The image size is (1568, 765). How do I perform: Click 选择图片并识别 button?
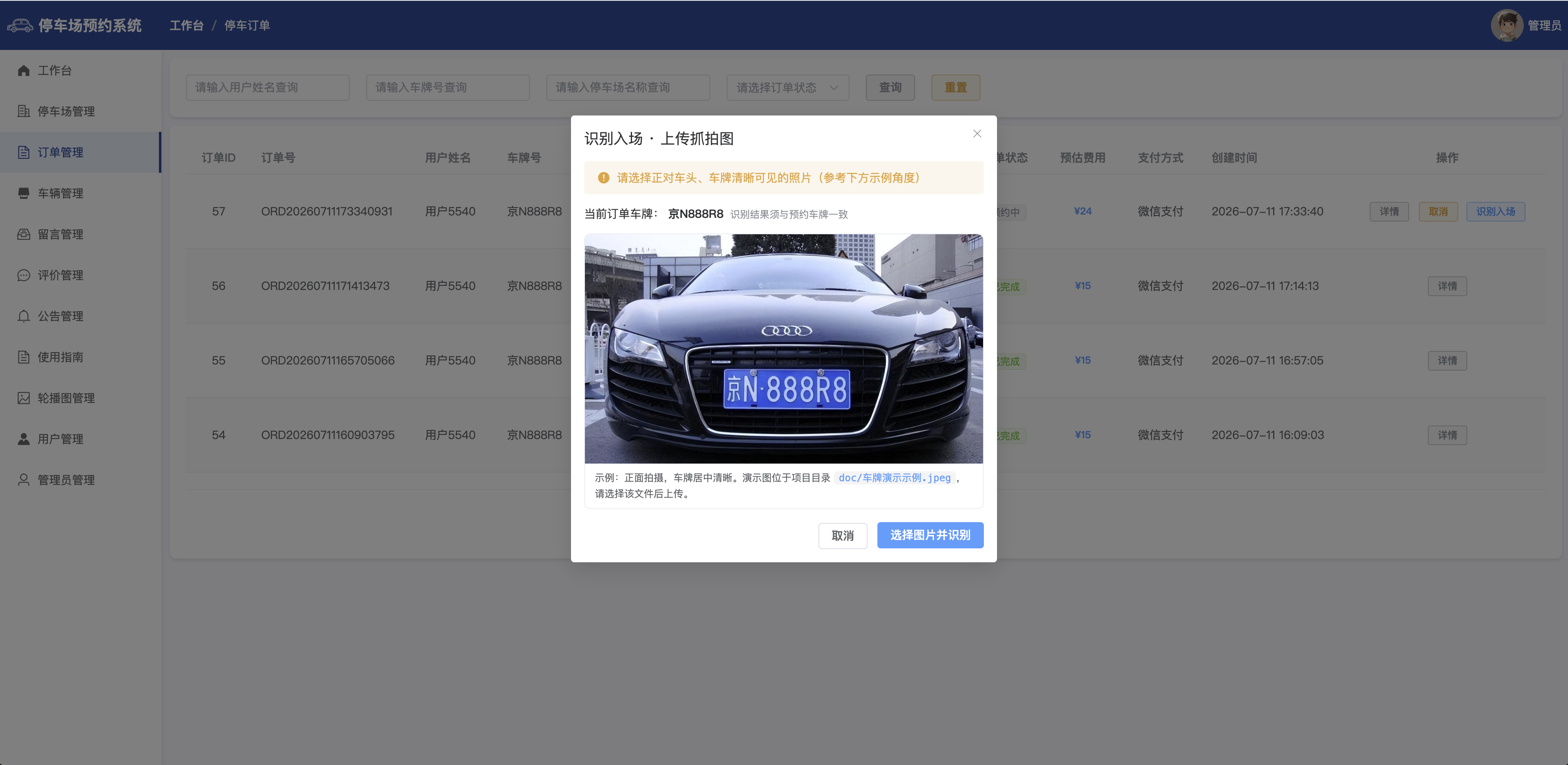(930, 535)
